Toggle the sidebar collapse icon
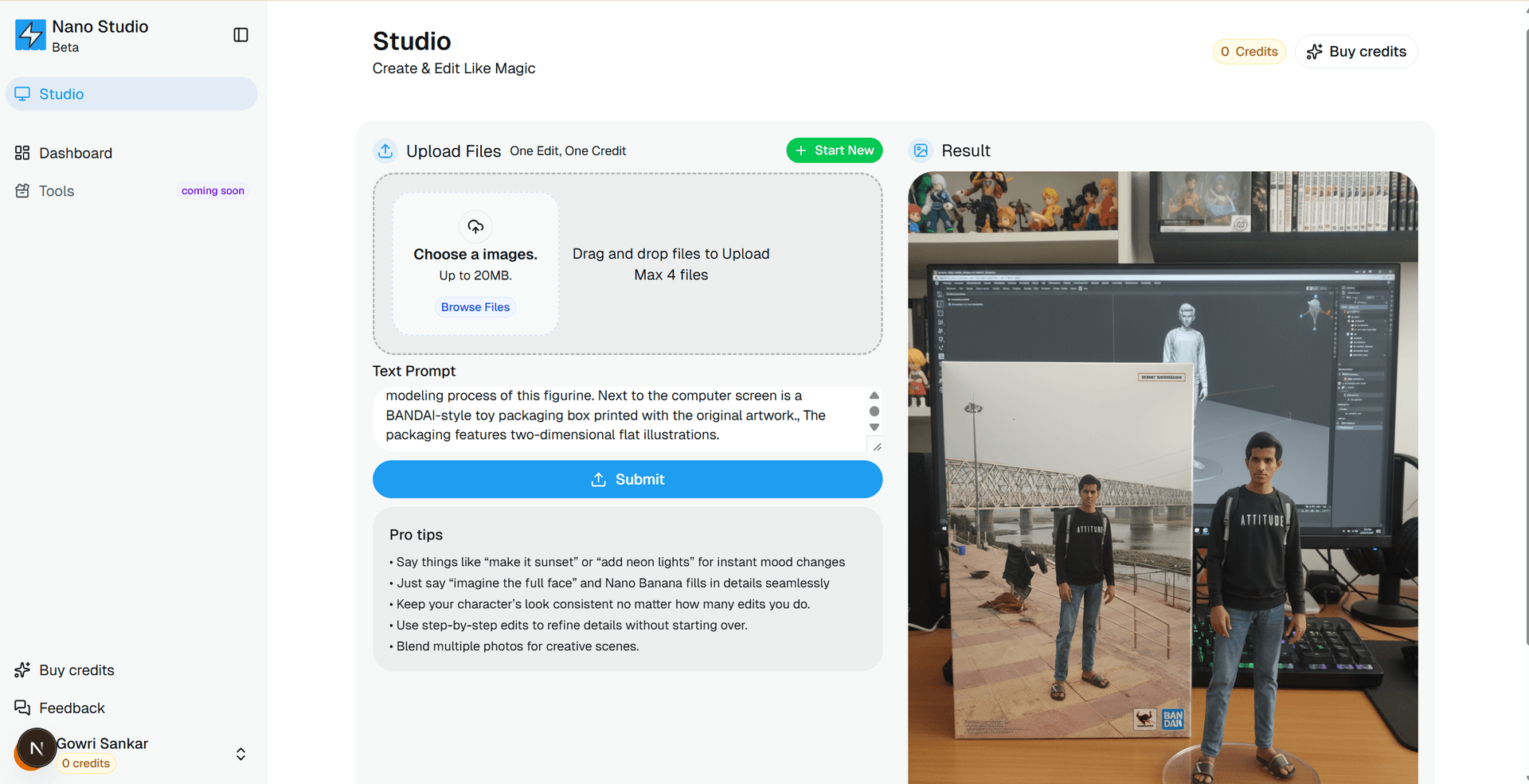Image resolution: width=1529 pixels, height=784 pixels. coord(240,35)
